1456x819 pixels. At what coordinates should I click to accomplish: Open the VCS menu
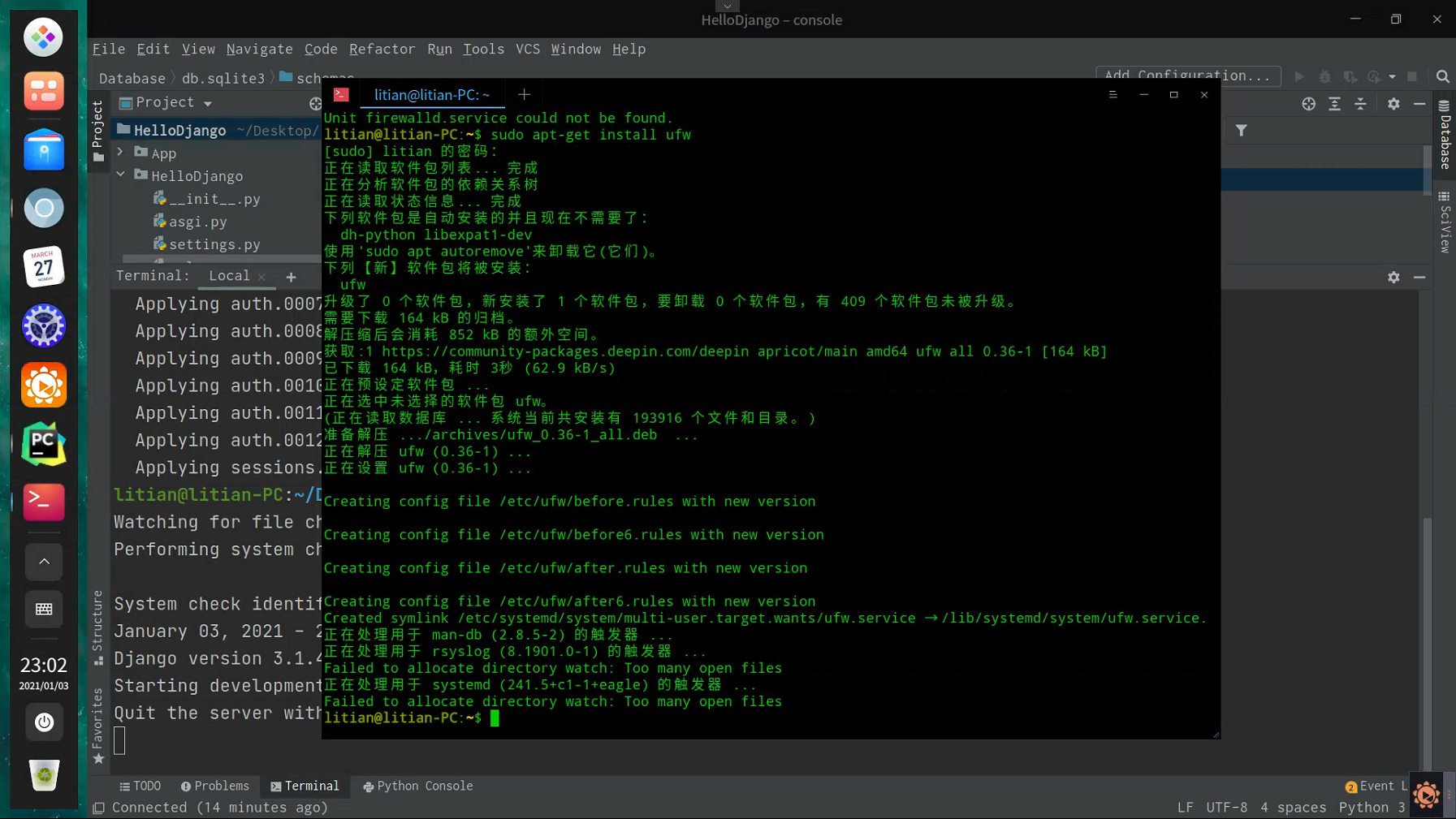(528, 50)
